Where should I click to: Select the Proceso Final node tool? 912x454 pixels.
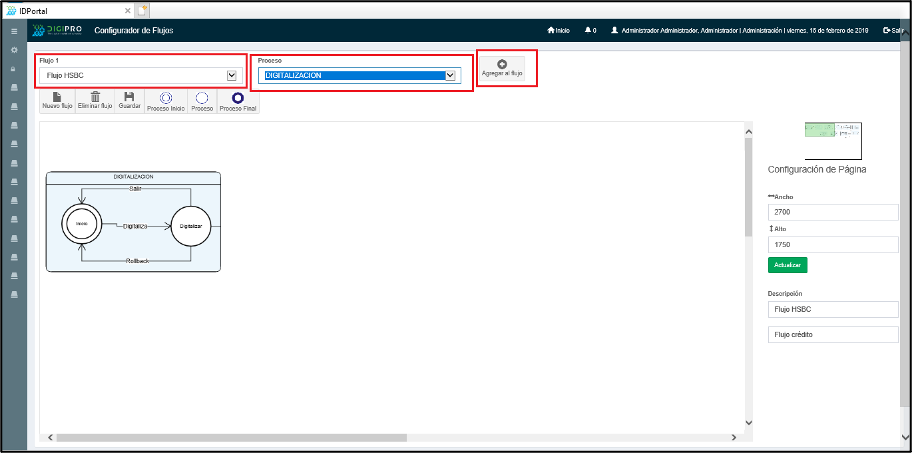(x=238, y=99)
